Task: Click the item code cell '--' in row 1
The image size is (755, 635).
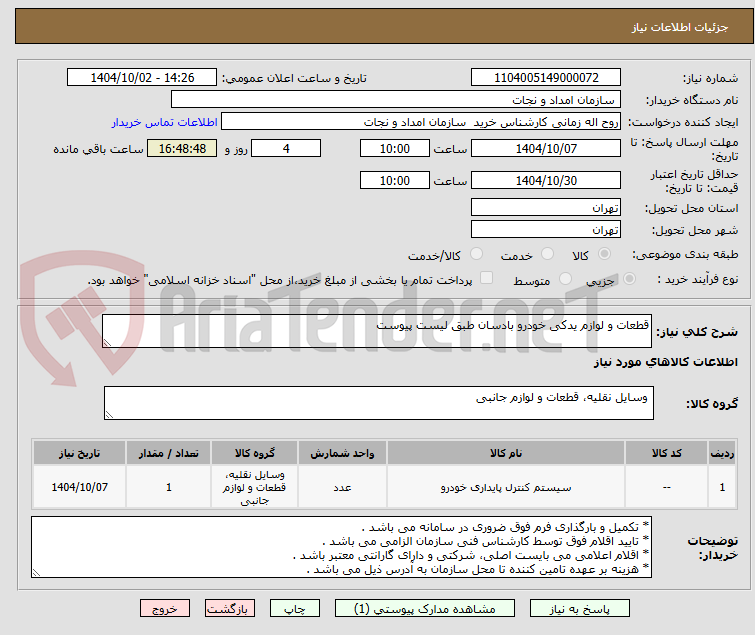Action: 666,488
